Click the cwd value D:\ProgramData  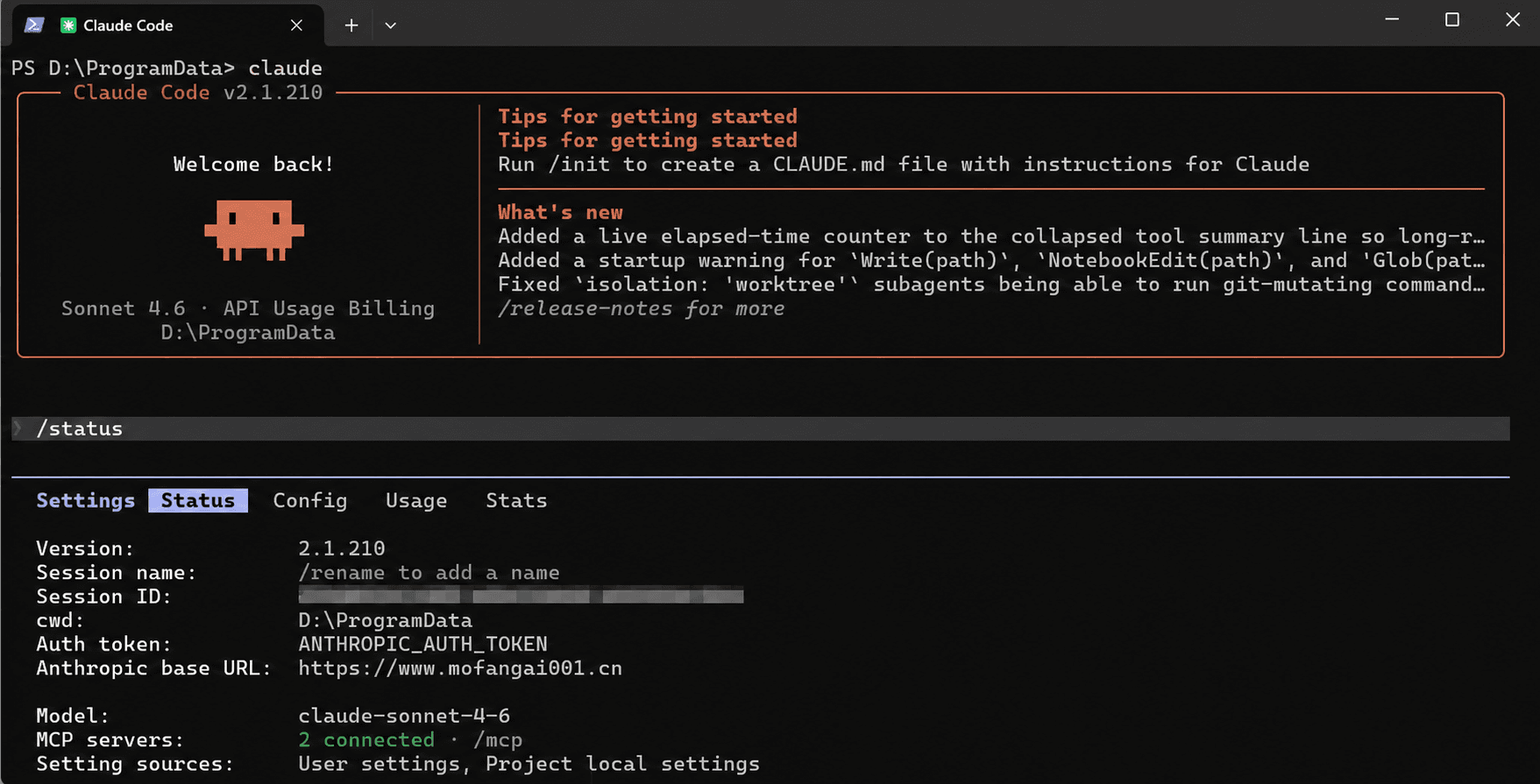click(386, 620)
